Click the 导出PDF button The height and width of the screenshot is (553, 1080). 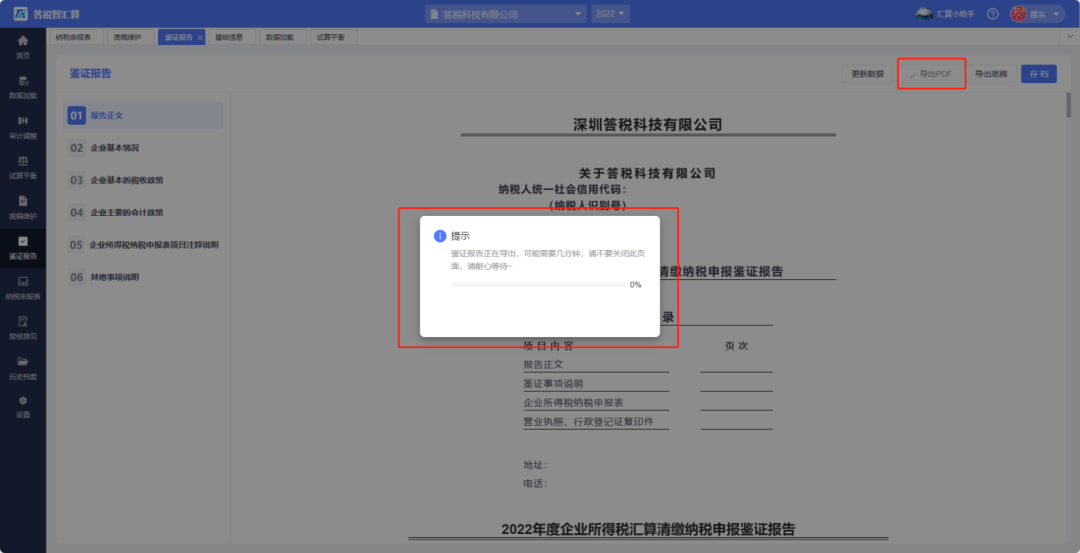[x=931, y=74]
